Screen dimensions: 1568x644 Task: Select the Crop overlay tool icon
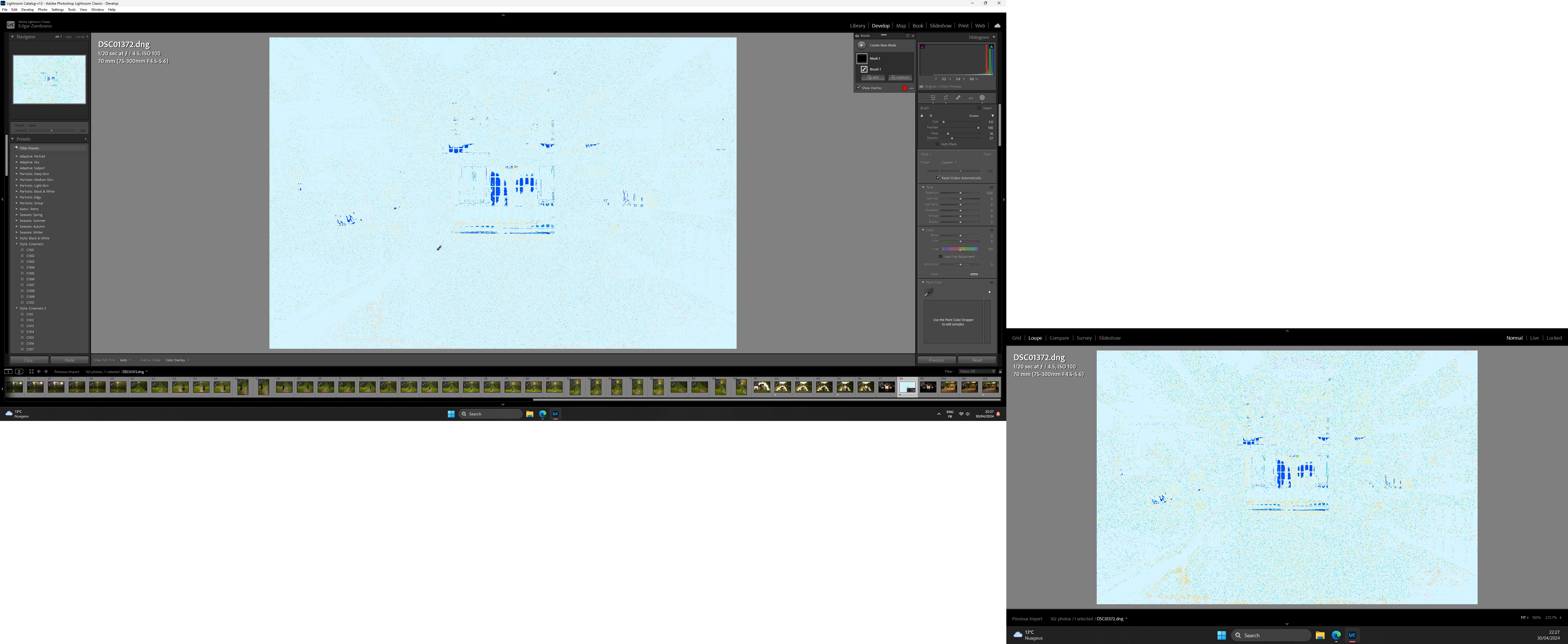pos(945,98)
